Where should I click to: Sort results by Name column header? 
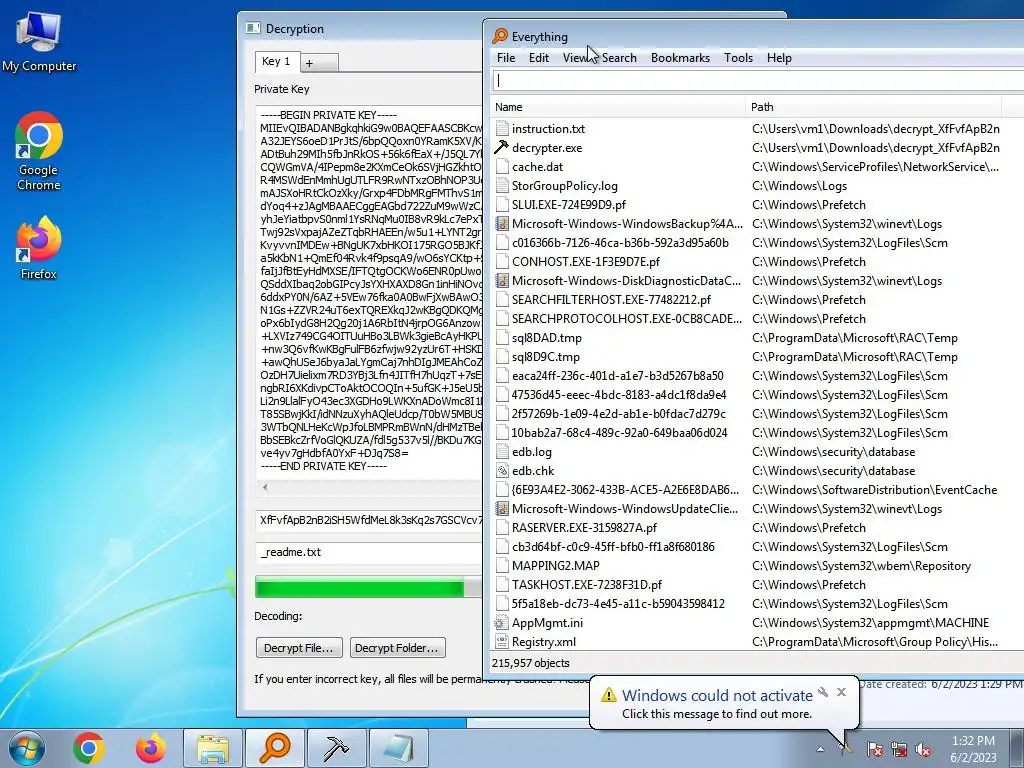[x=617, y=106]
